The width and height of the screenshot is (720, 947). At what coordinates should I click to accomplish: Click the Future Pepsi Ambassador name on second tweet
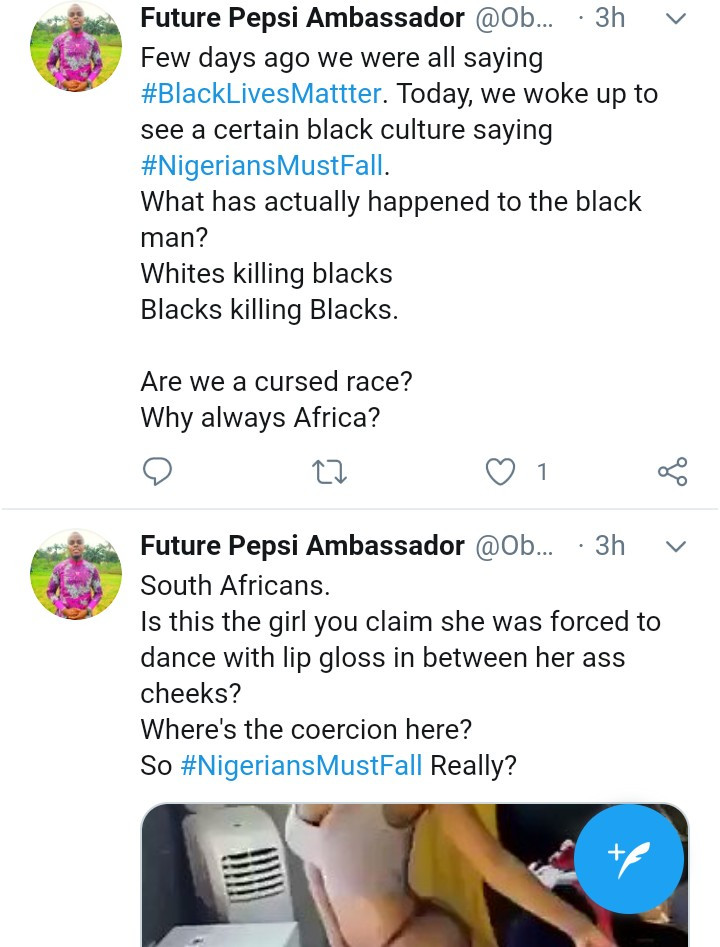click(302, 545)
